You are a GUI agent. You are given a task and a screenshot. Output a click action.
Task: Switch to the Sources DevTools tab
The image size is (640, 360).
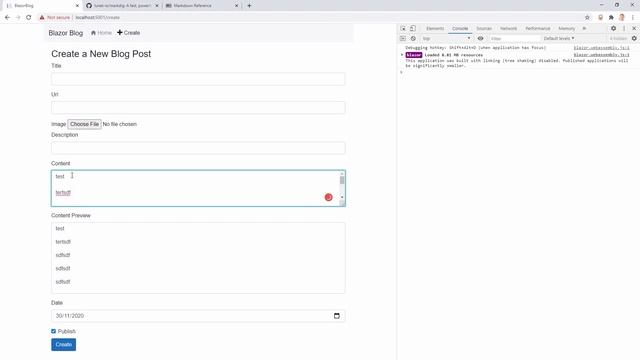pos(484,29)
